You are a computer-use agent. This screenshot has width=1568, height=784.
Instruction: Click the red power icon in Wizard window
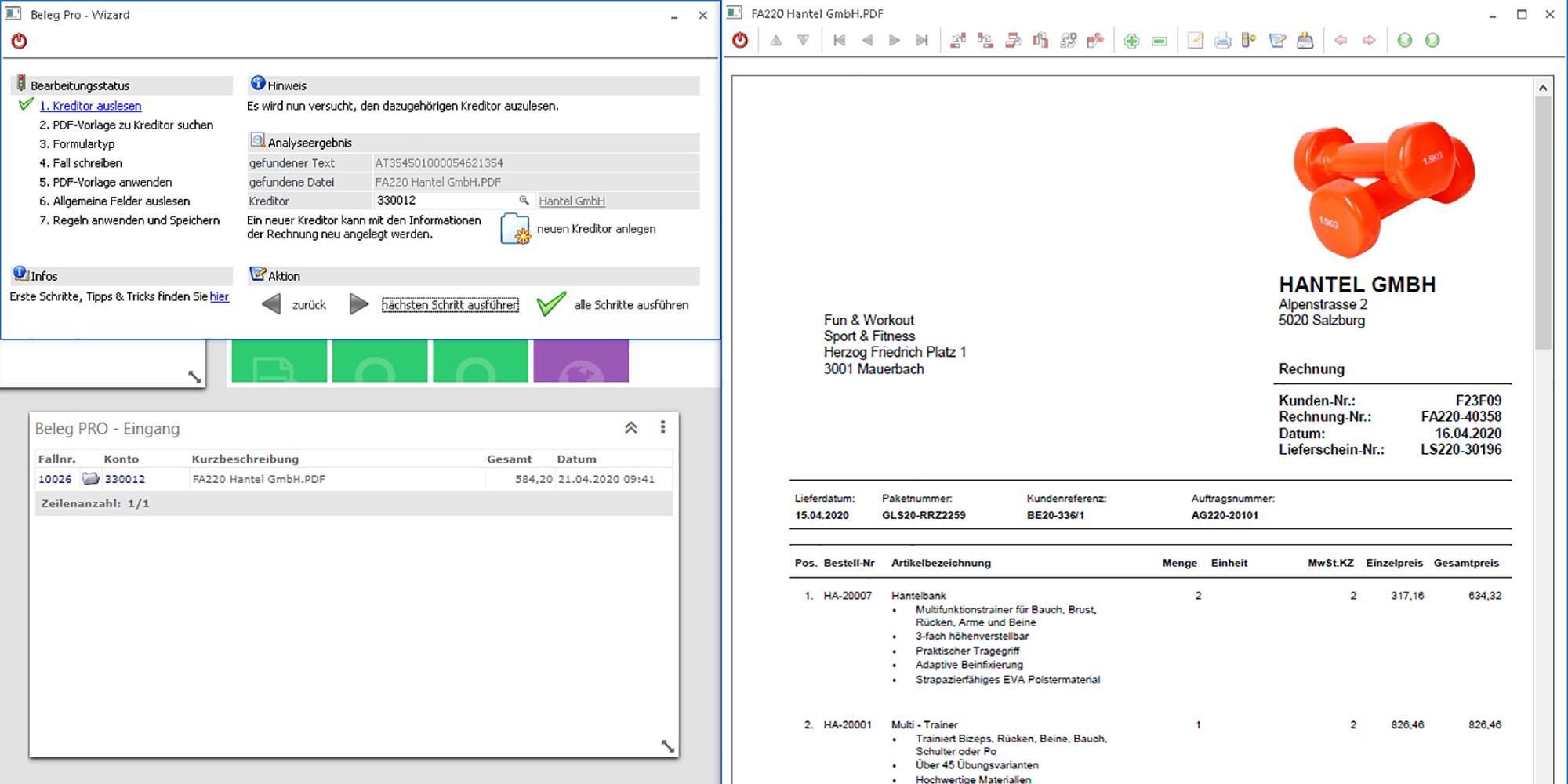(x=19, y=41)
